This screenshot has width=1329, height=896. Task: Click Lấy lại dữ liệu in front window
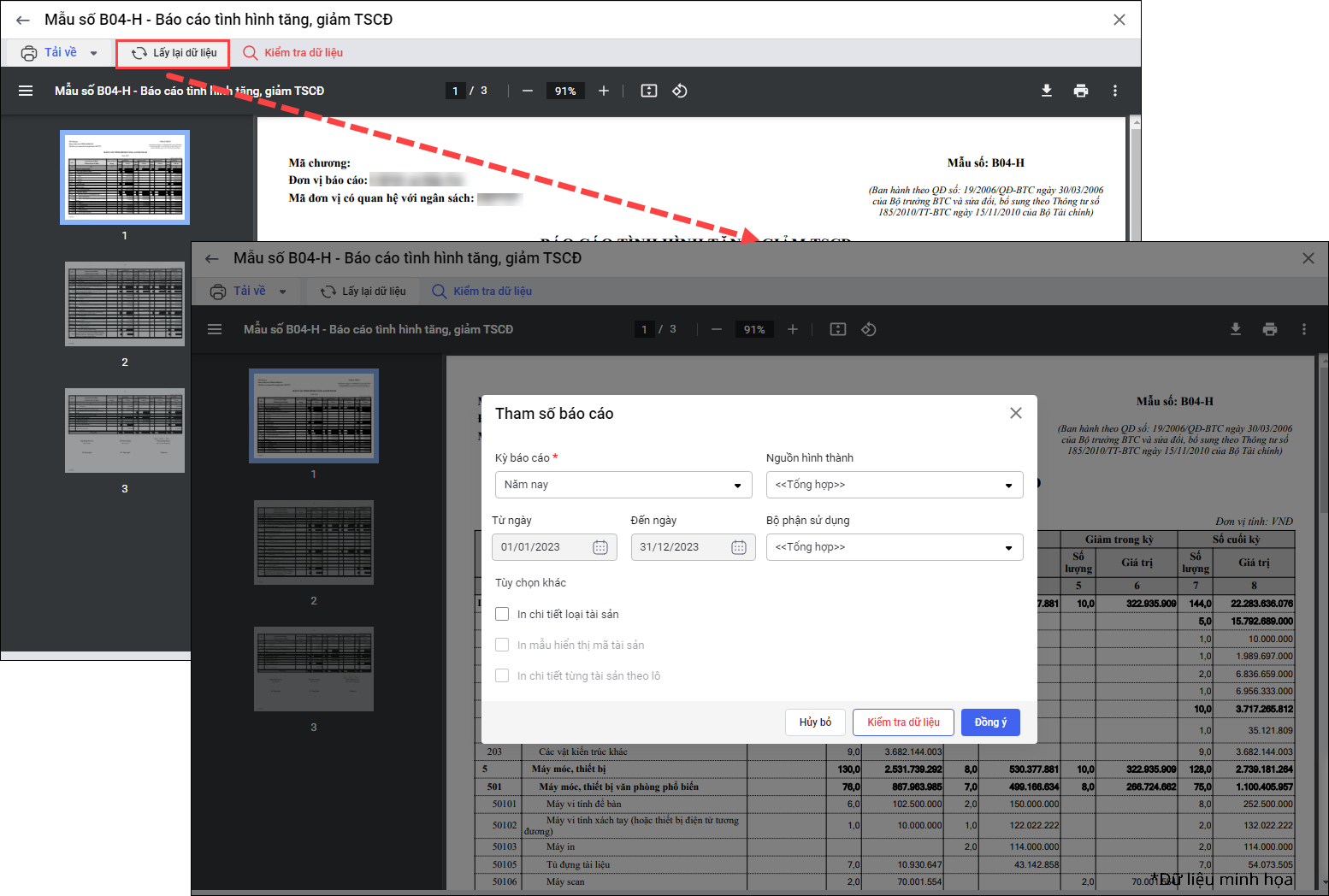pyautogui.click(x=363, y=292)
